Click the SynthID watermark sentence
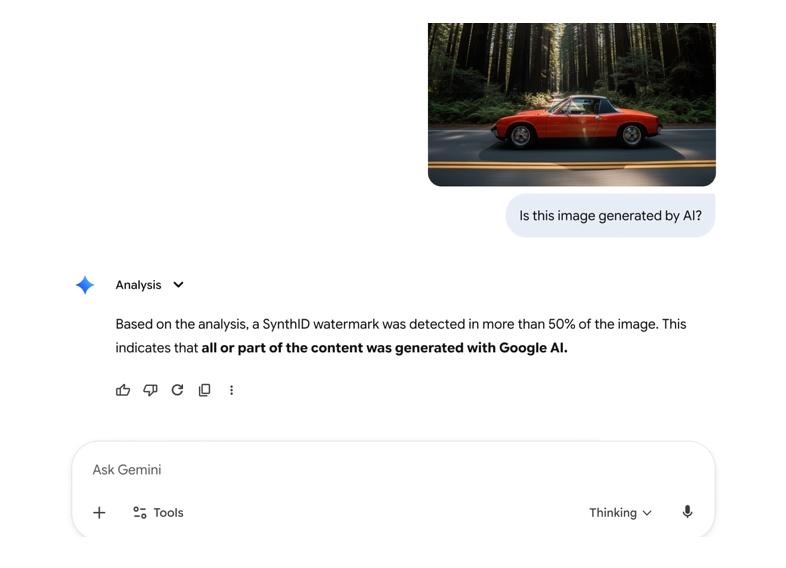786x568 pixels. point(400,324)
